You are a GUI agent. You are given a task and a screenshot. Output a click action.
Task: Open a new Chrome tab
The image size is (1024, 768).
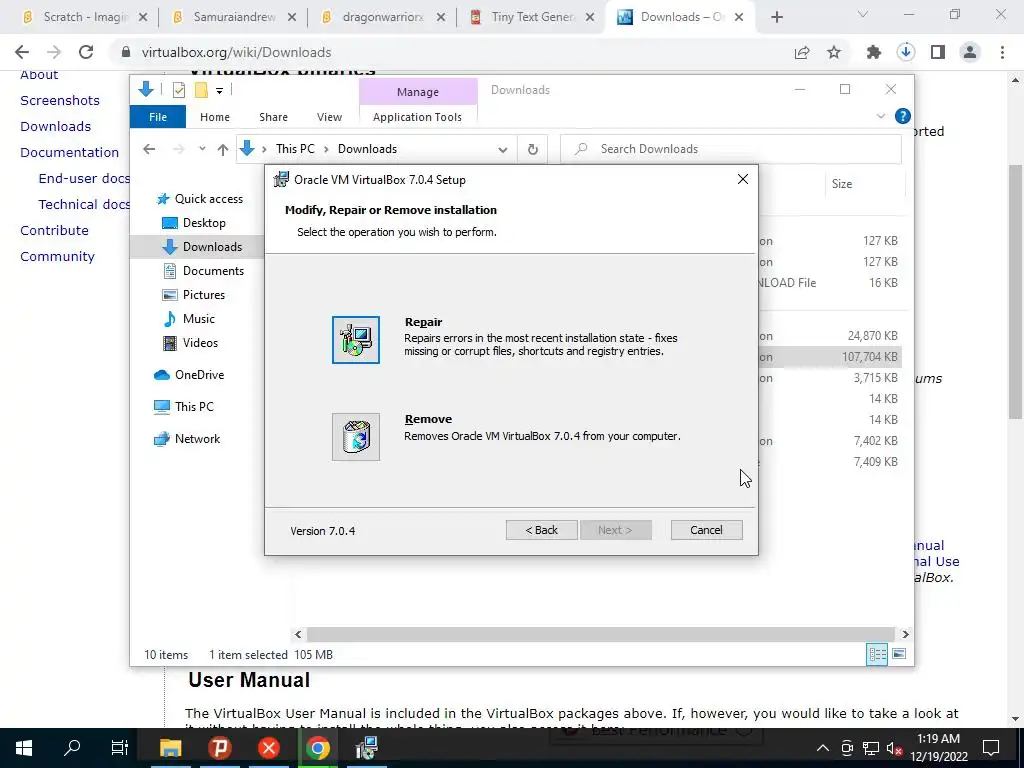[x=776, y=17]
